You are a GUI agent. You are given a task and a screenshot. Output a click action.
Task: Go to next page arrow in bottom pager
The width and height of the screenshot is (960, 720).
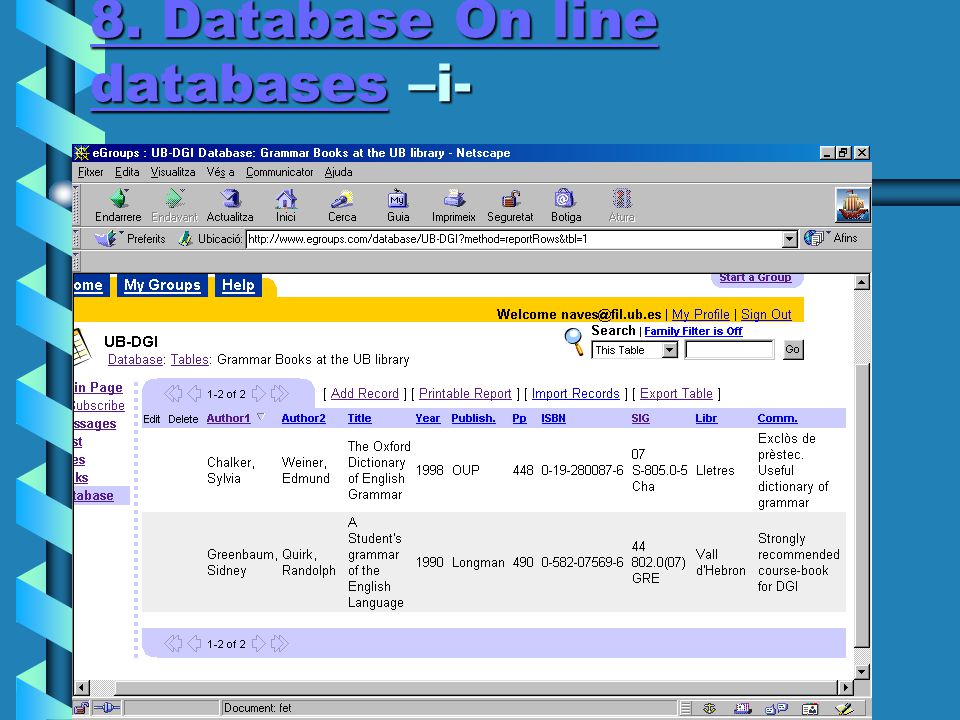click(258, 643)
